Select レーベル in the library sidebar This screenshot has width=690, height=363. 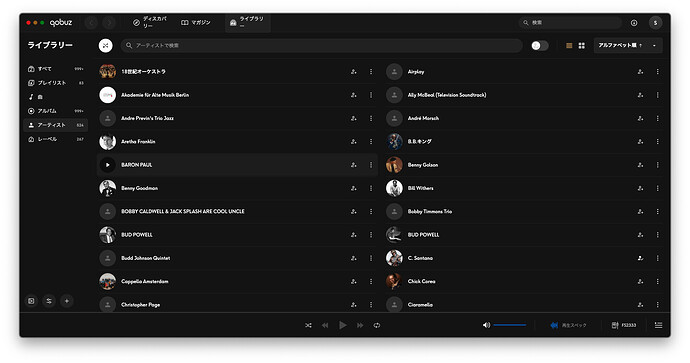[55, 139]
